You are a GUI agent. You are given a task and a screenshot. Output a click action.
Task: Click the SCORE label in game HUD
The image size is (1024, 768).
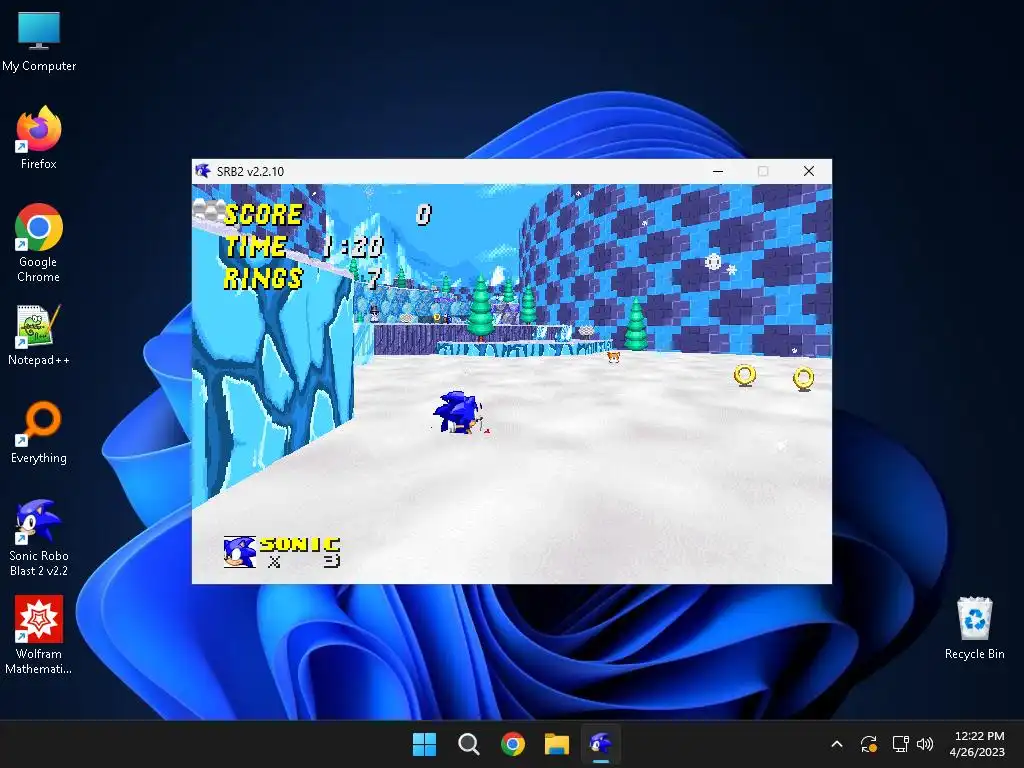[263, 214]
